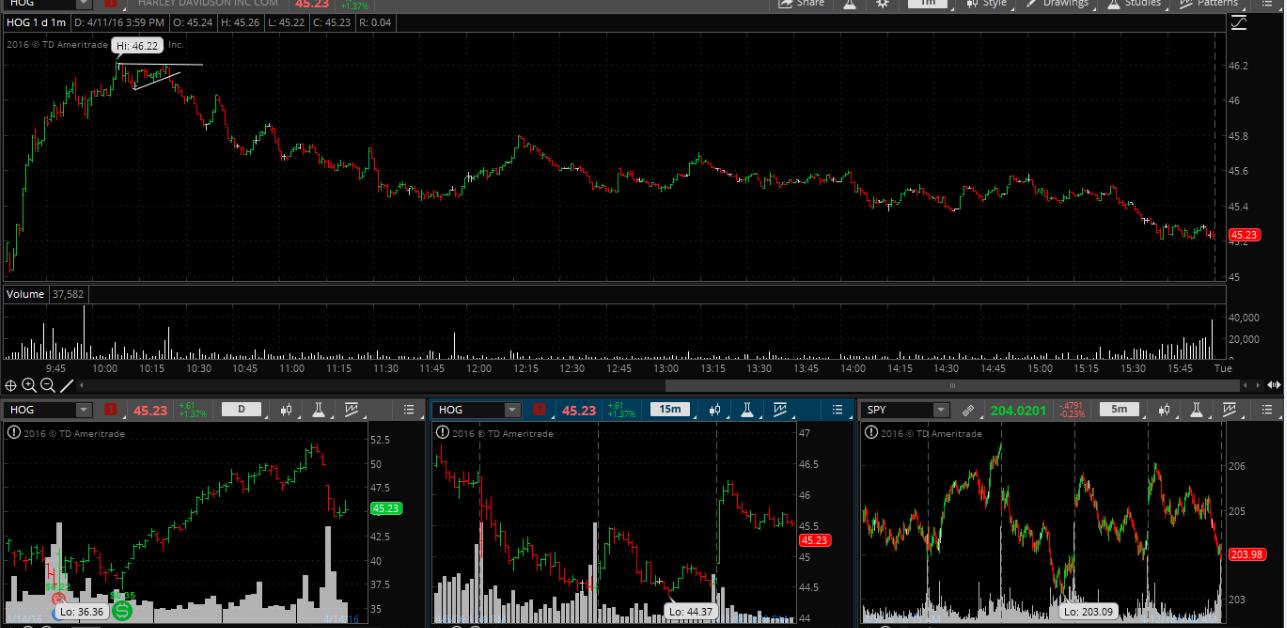The image size is (1287, 628).
Task: Click the HOG 1 d 1m chart label
Action: pos(36,21)
